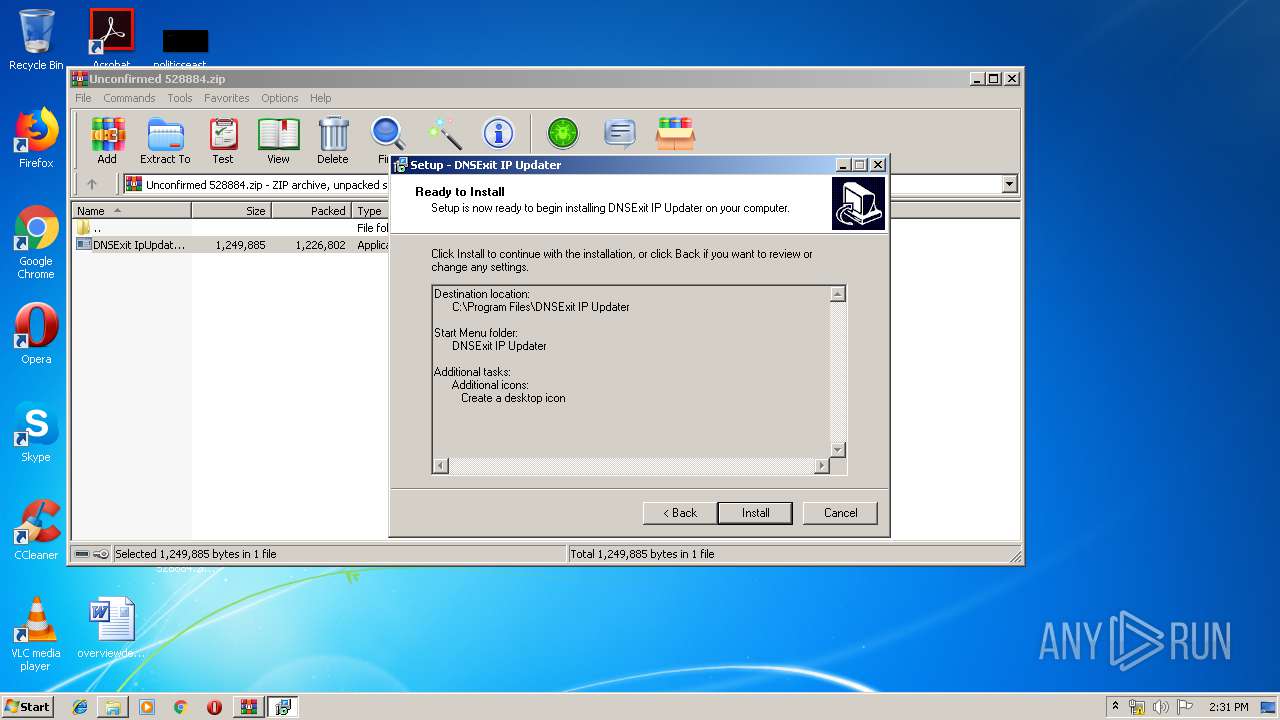Open the Tools menu in WinRAR

point(180,98)
